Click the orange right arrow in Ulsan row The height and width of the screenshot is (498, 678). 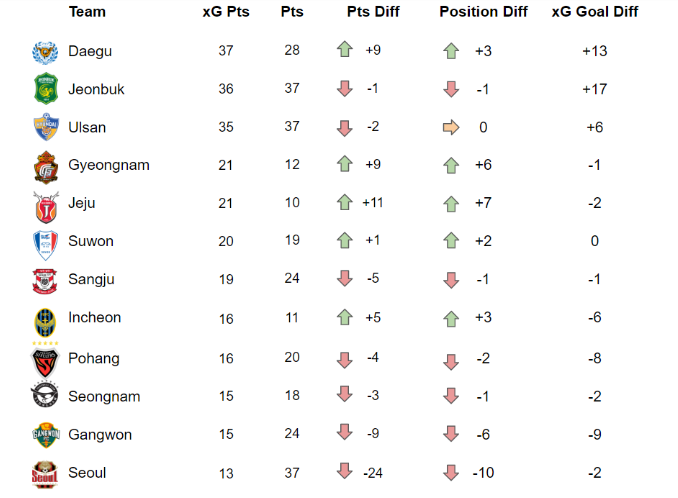[451, 128]
